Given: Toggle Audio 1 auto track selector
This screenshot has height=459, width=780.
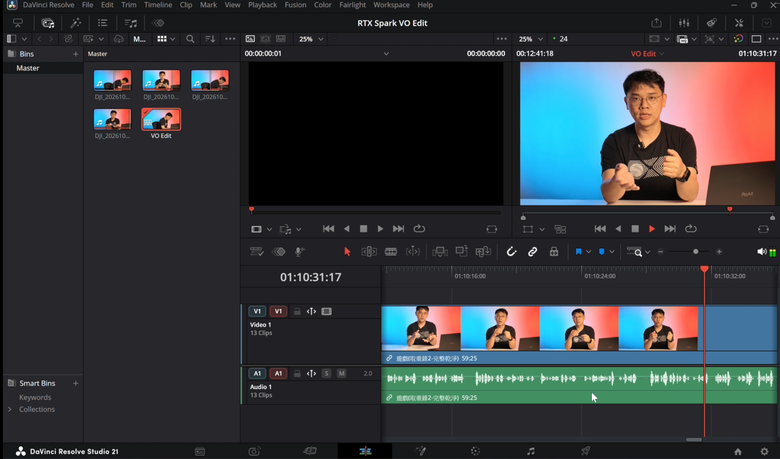Looking at the screenshot, I should pyautogui.click(x=311, y=373).
